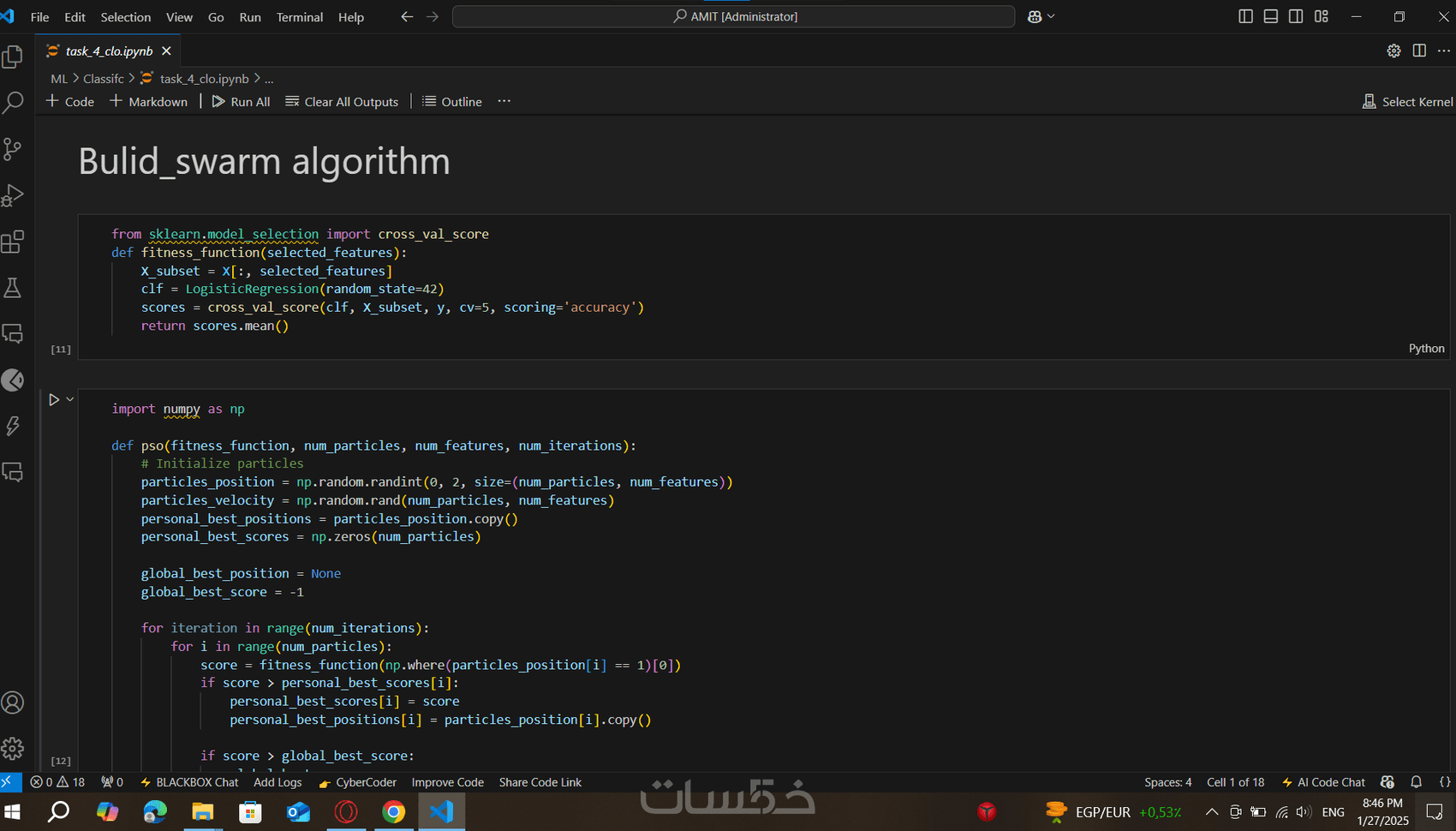Show hidden tray icons chevron

tap(1212, 811)
